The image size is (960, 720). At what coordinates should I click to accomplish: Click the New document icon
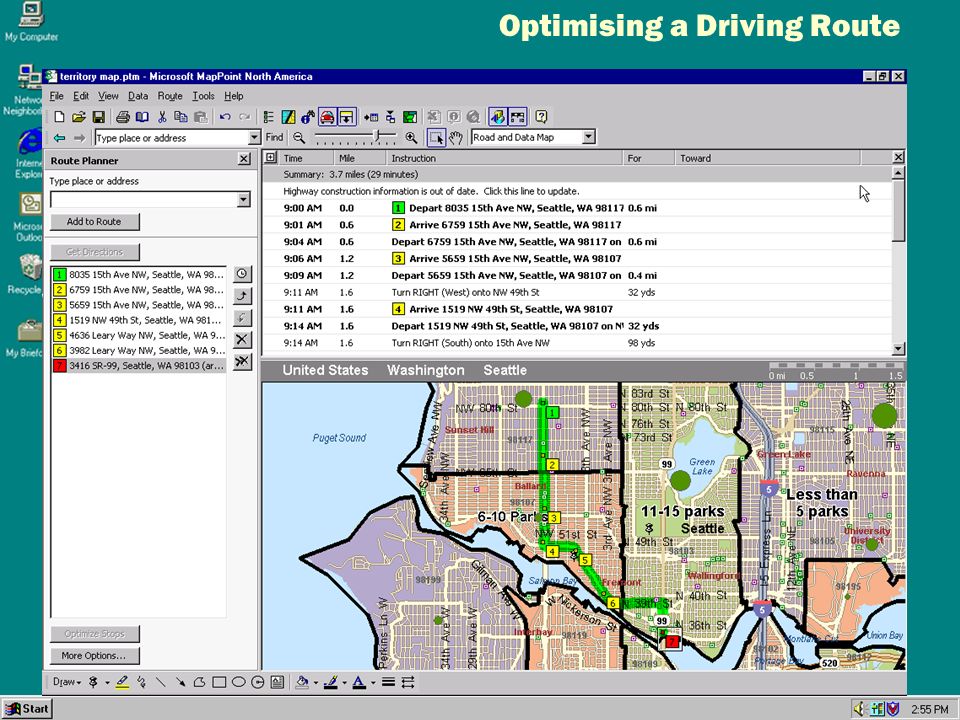59,117
